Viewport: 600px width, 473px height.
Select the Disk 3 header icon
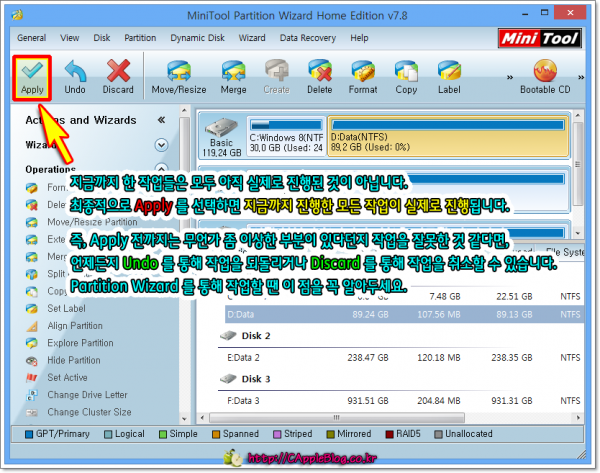point(228,379)
